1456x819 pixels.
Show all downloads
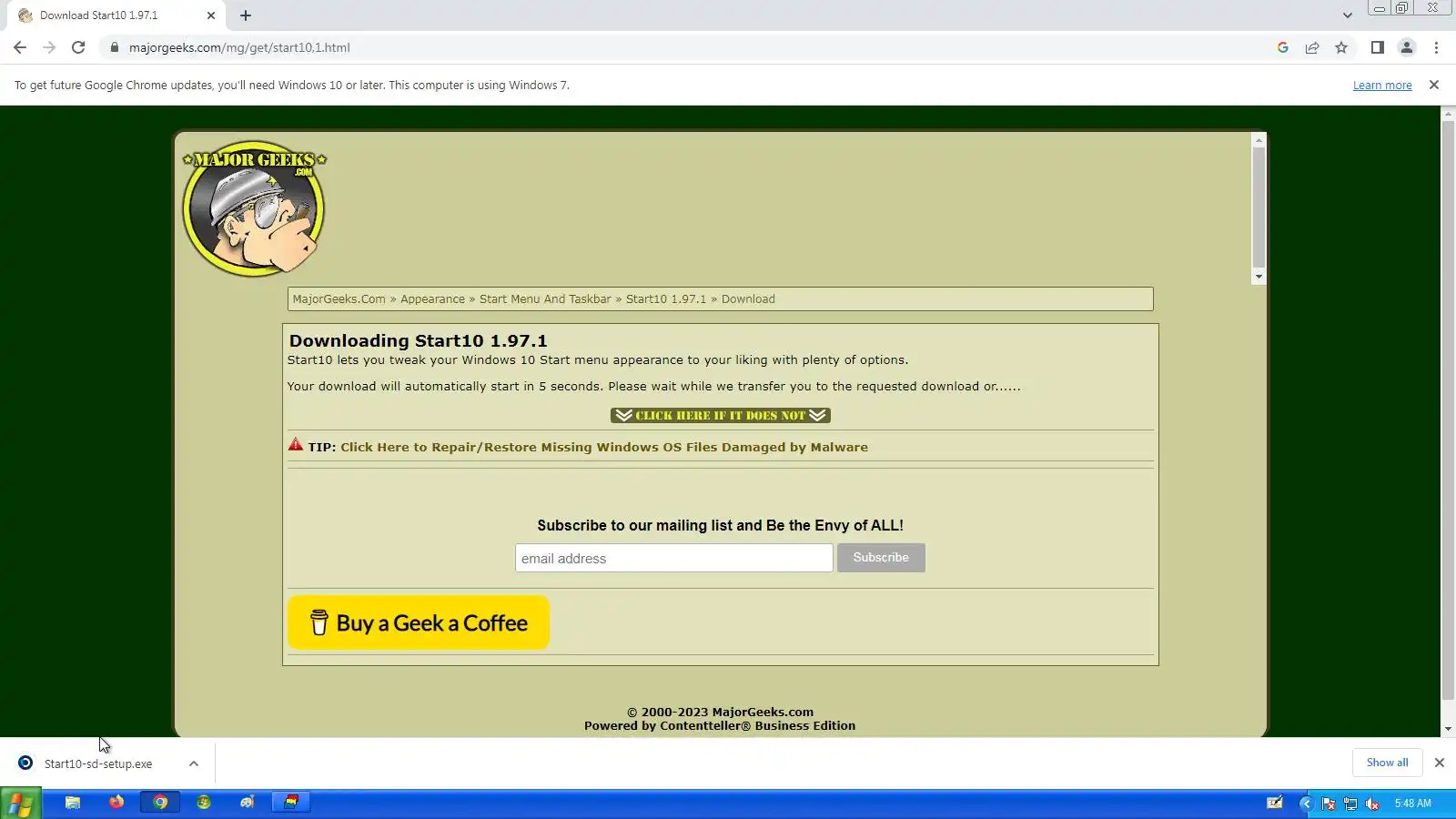[1387, 763]
